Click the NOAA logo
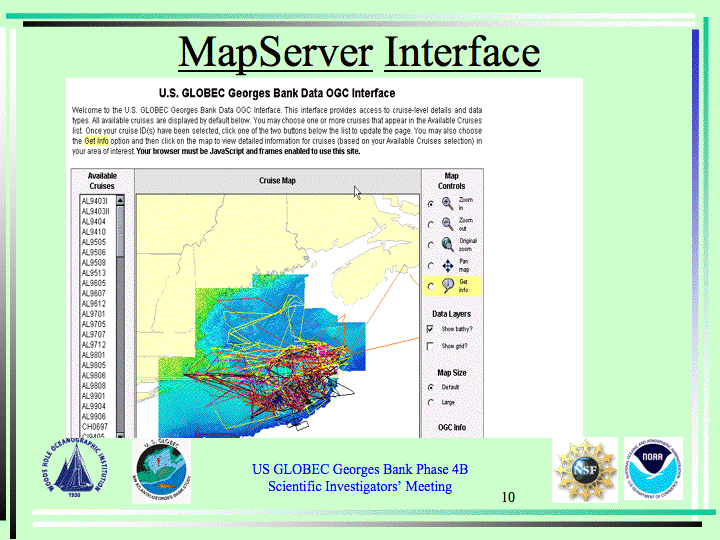Image resolution: width=720 pixels, height=540 pixels. [653, 468]
